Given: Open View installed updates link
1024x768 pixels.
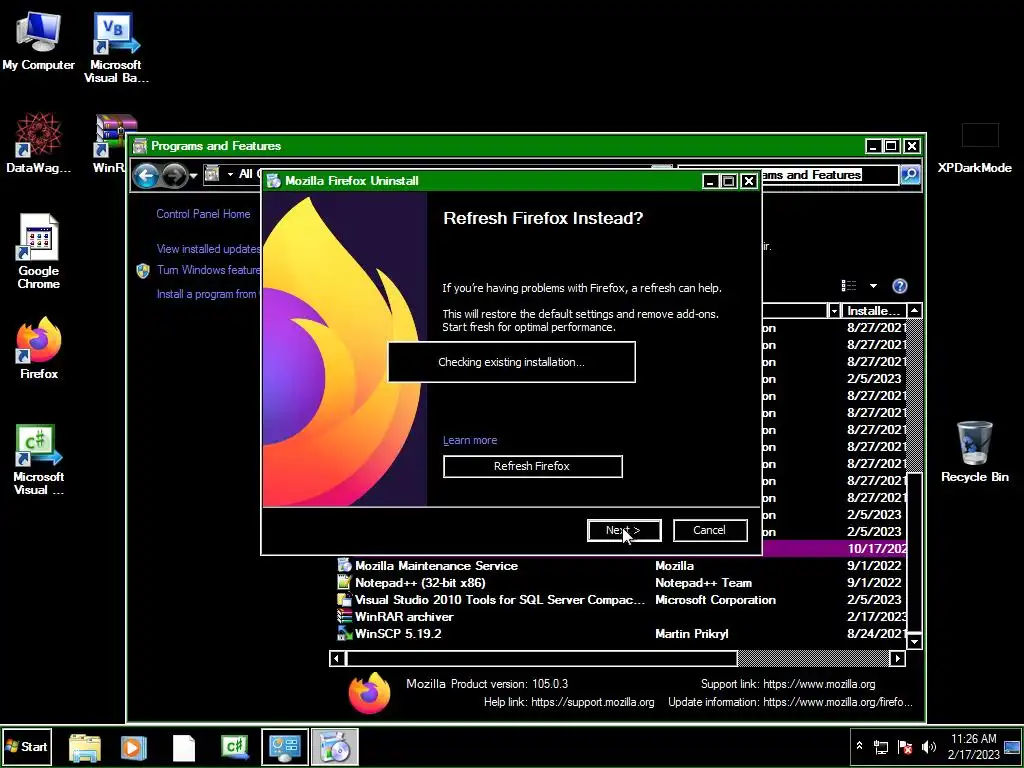Looking at the screenshot, I should [x=208, y=249].
